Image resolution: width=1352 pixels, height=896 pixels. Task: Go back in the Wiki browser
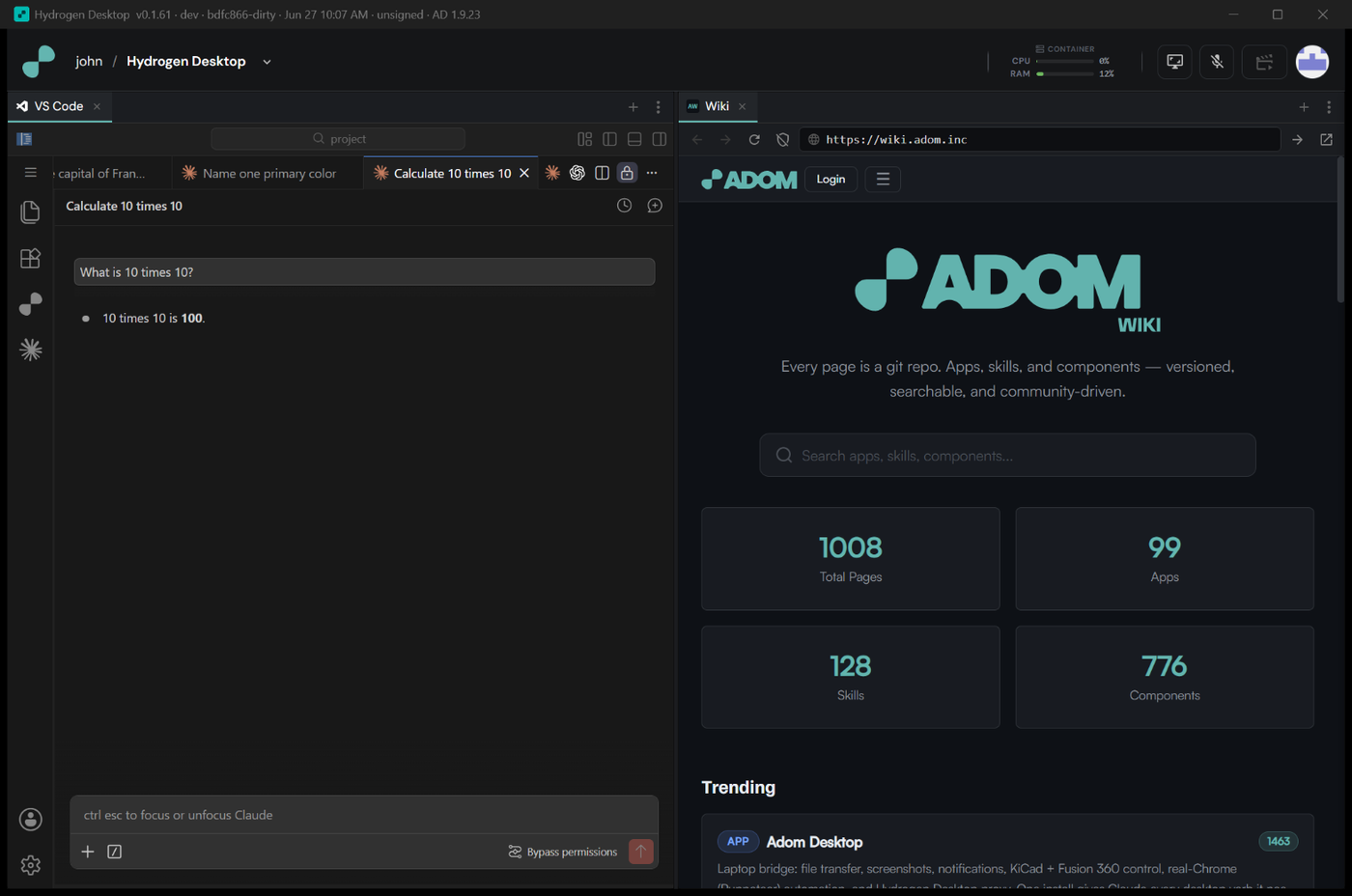tap(697, 140)
